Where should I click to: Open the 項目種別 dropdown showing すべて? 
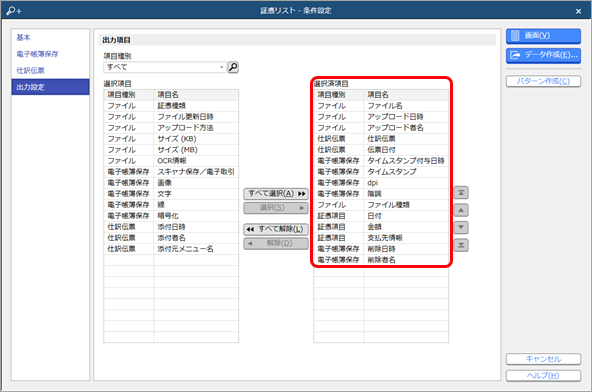165,67
